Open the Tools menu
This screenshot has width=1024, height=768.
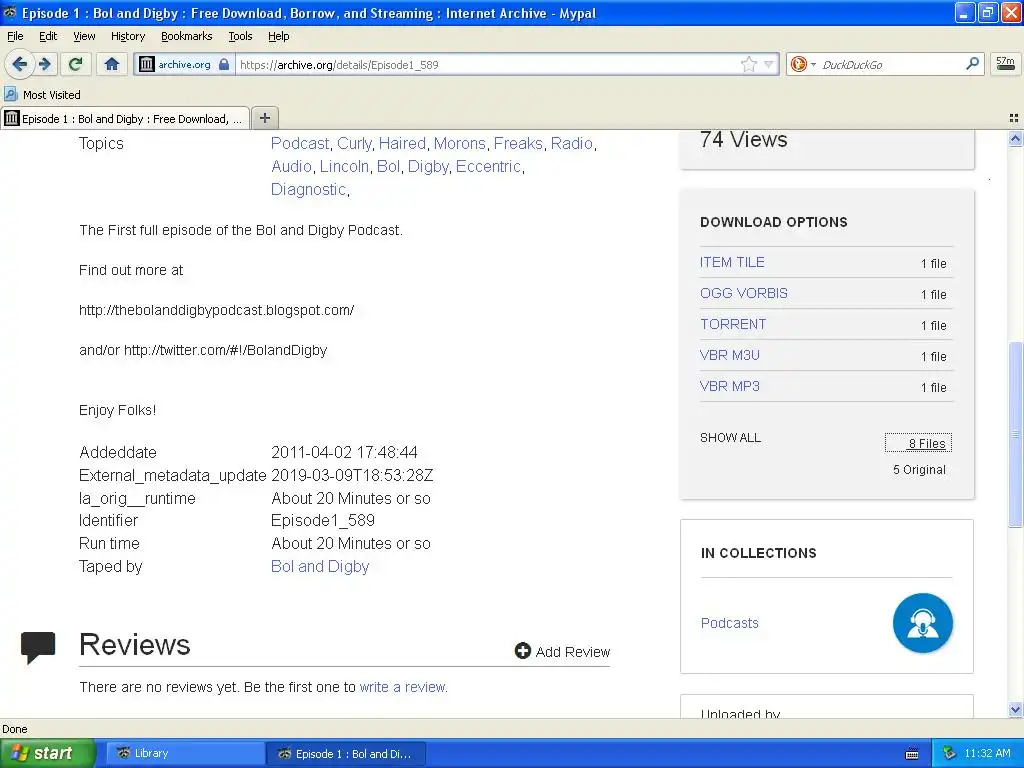click(240, 36)
